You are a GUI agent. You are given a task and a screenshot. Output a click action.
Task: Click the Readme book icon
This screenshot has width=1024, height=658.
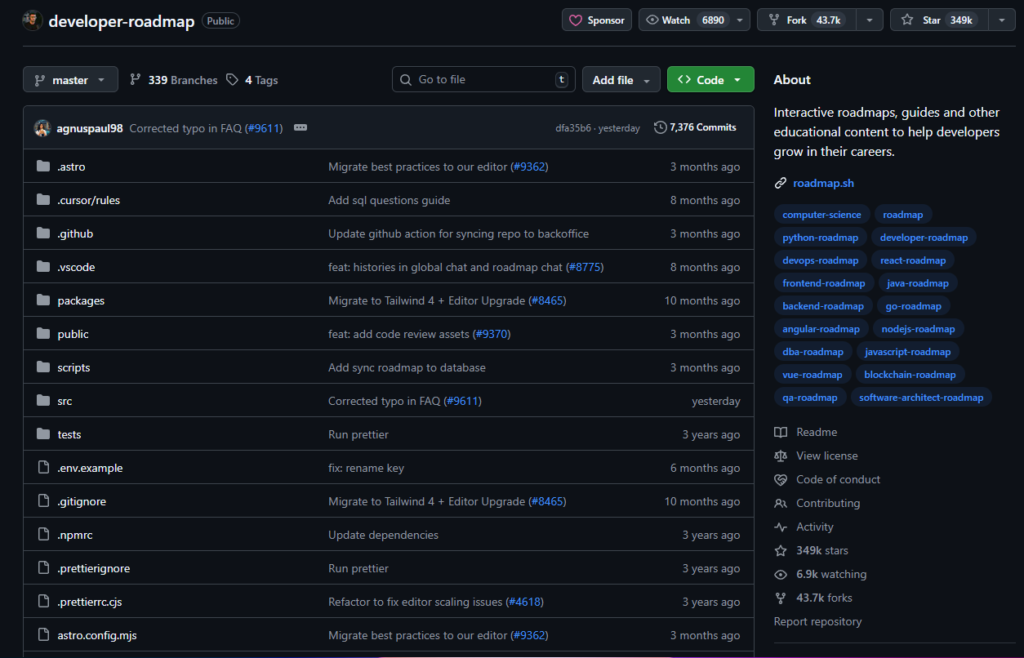781,432
